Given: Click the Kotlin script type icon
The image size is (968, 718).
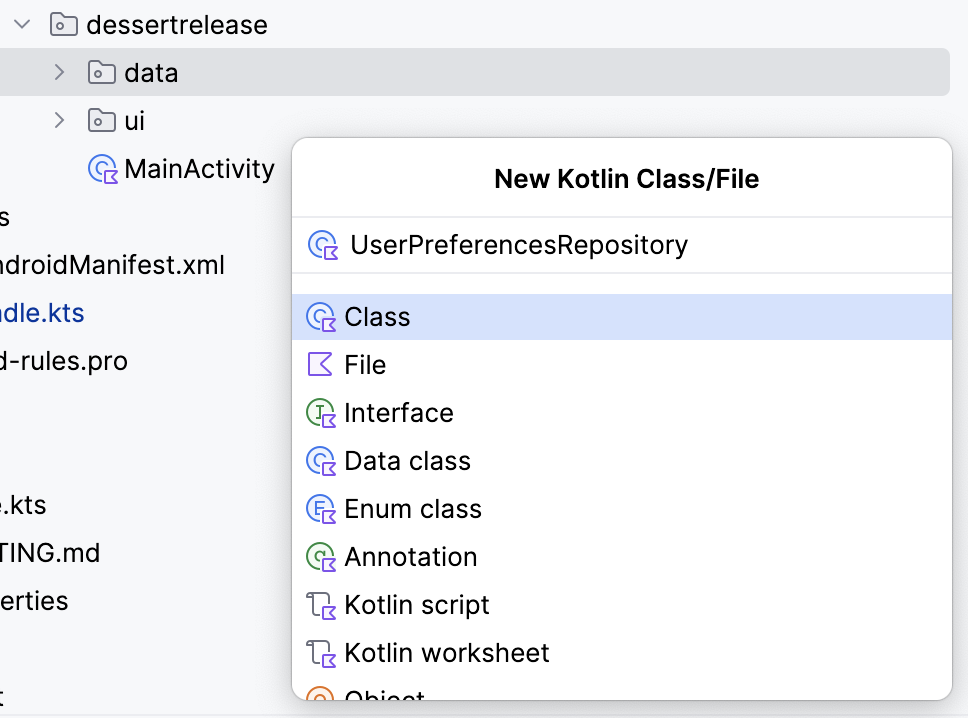Looking at the screenshot, I should click(320, 605).
